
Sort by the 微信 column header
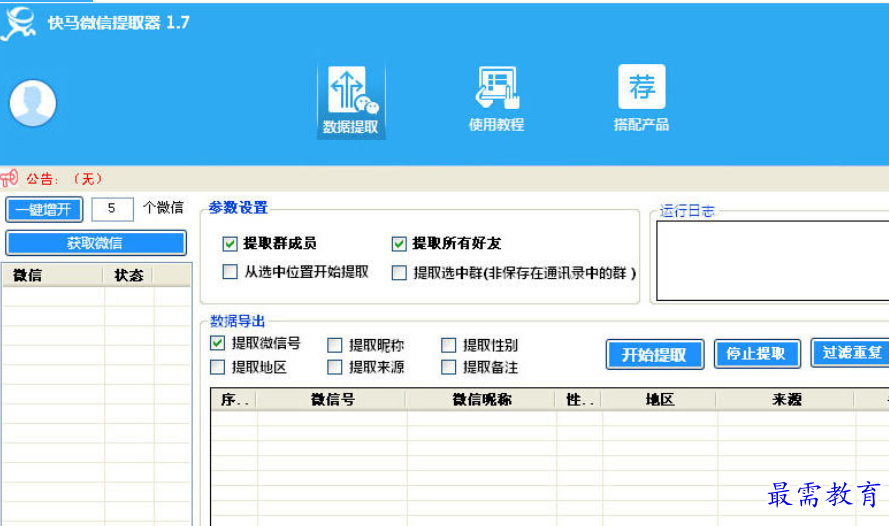tap(53, 275)
